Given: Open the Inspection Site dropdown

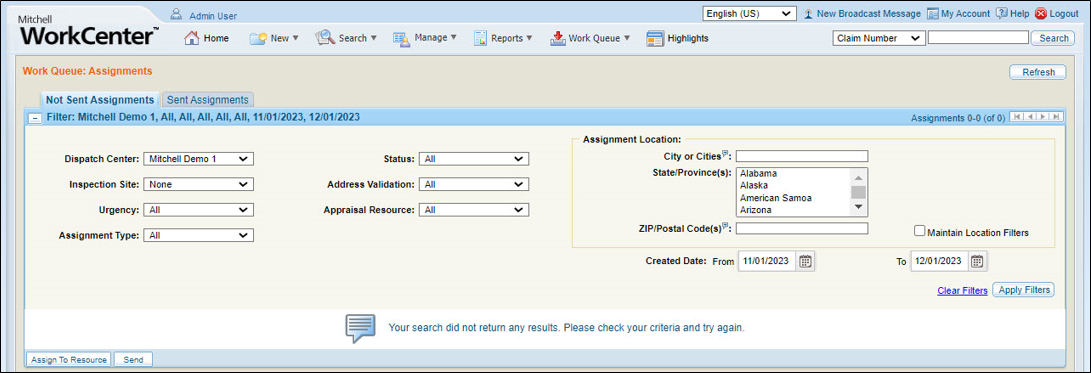Looking at the screenshot, I should 198,184.
